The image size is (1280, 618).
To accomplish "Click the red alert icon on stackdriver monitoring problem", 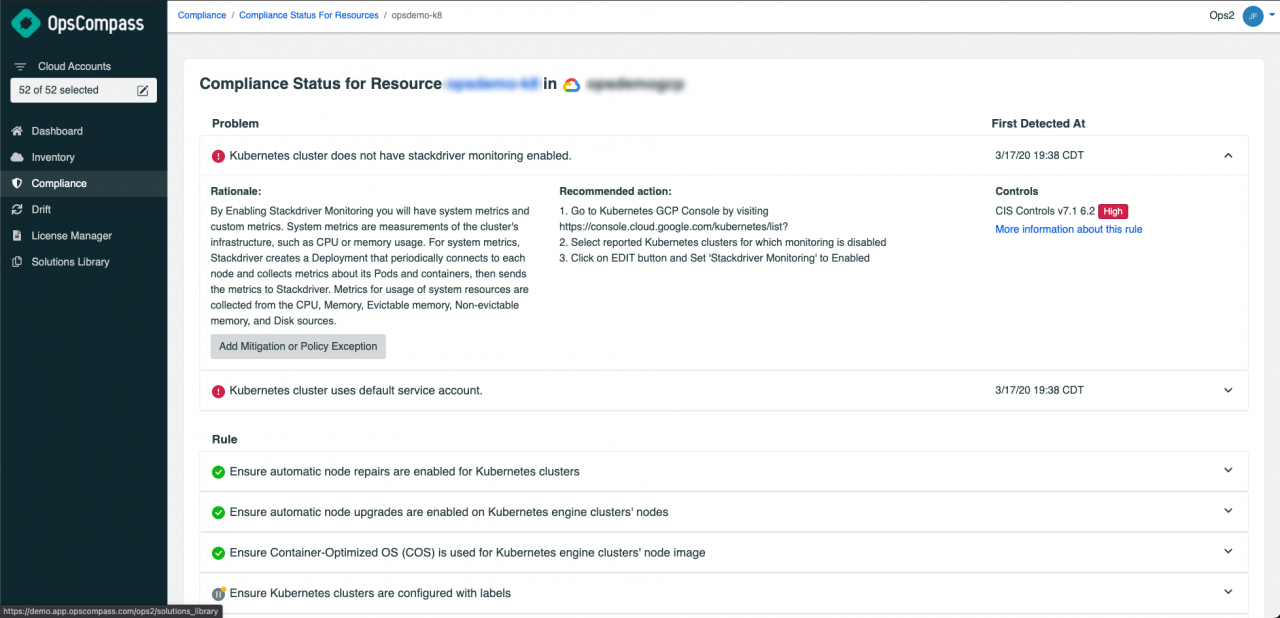I will click(218, 155).
